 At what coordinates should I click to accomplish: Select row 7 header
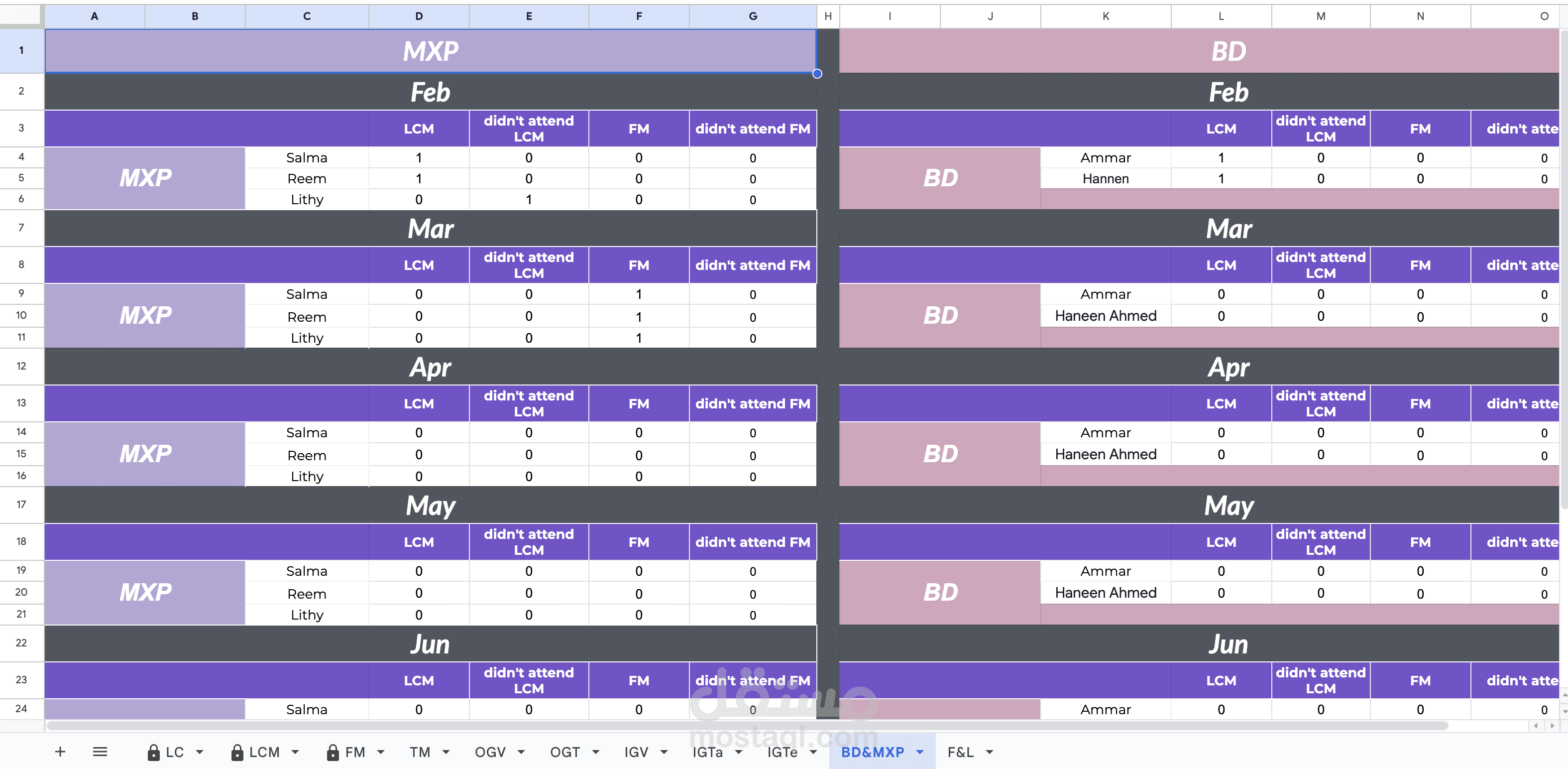[x=22, y=228]
